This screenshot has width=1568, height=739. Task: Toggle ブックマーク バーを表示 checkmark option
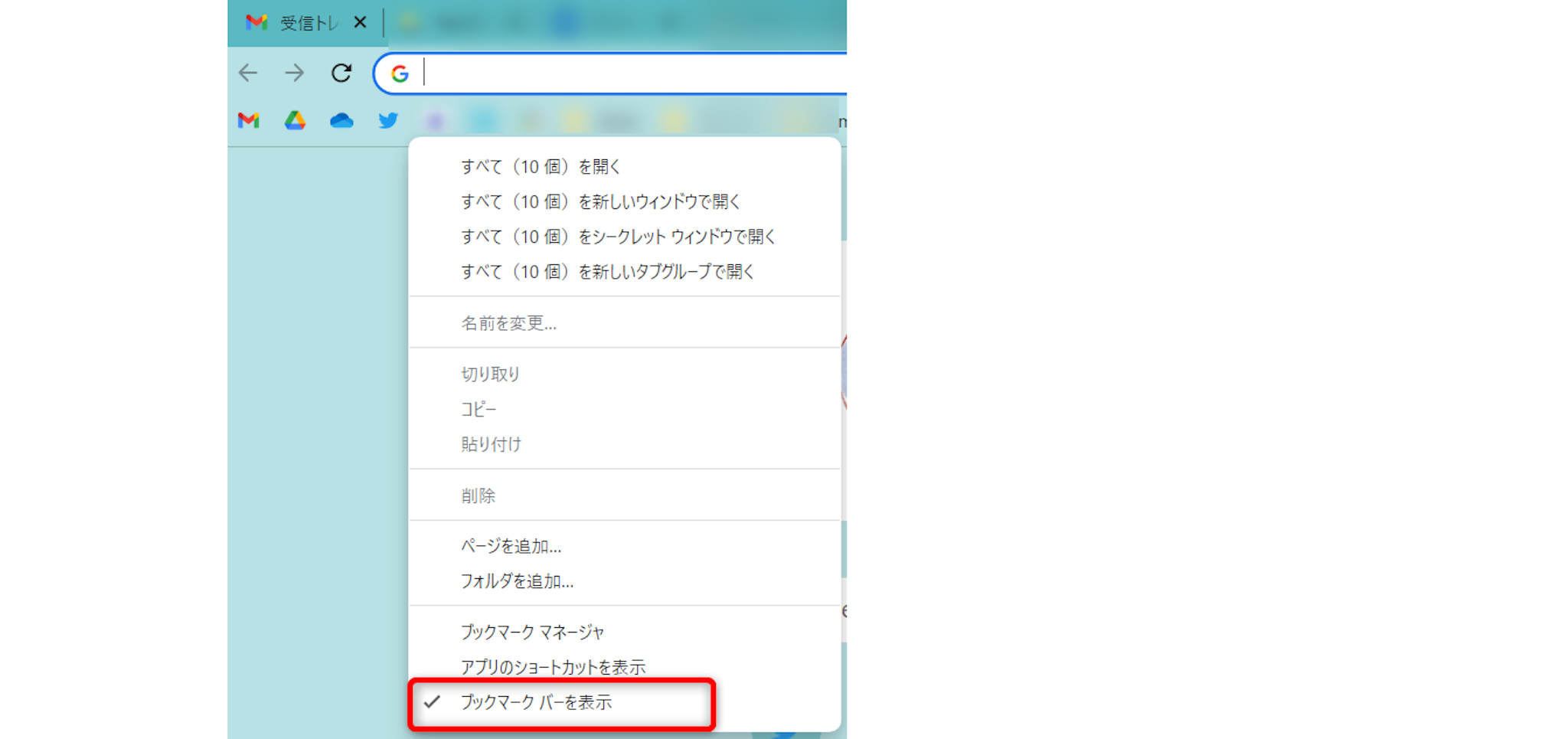click(x=536, y=702)
